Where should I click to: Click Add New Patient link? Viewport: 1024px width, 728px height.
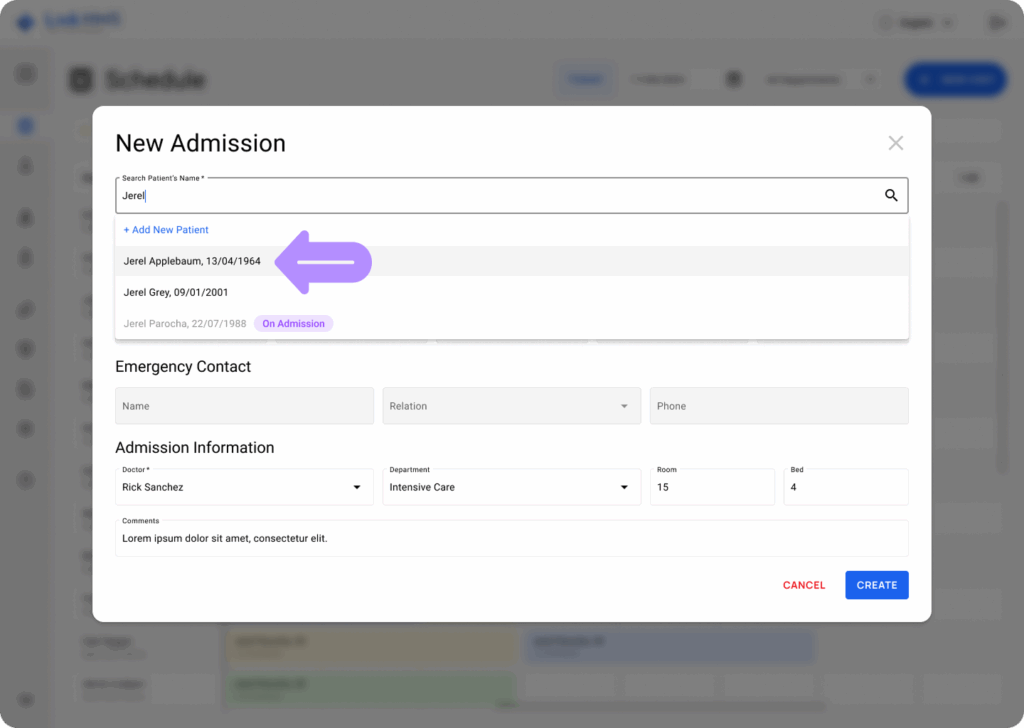tap(166, 230)
